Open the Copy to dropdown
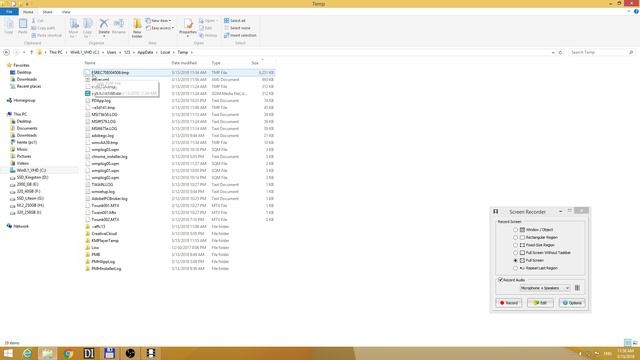The height and width of the screenshot is (360, 640). [87, 28]
